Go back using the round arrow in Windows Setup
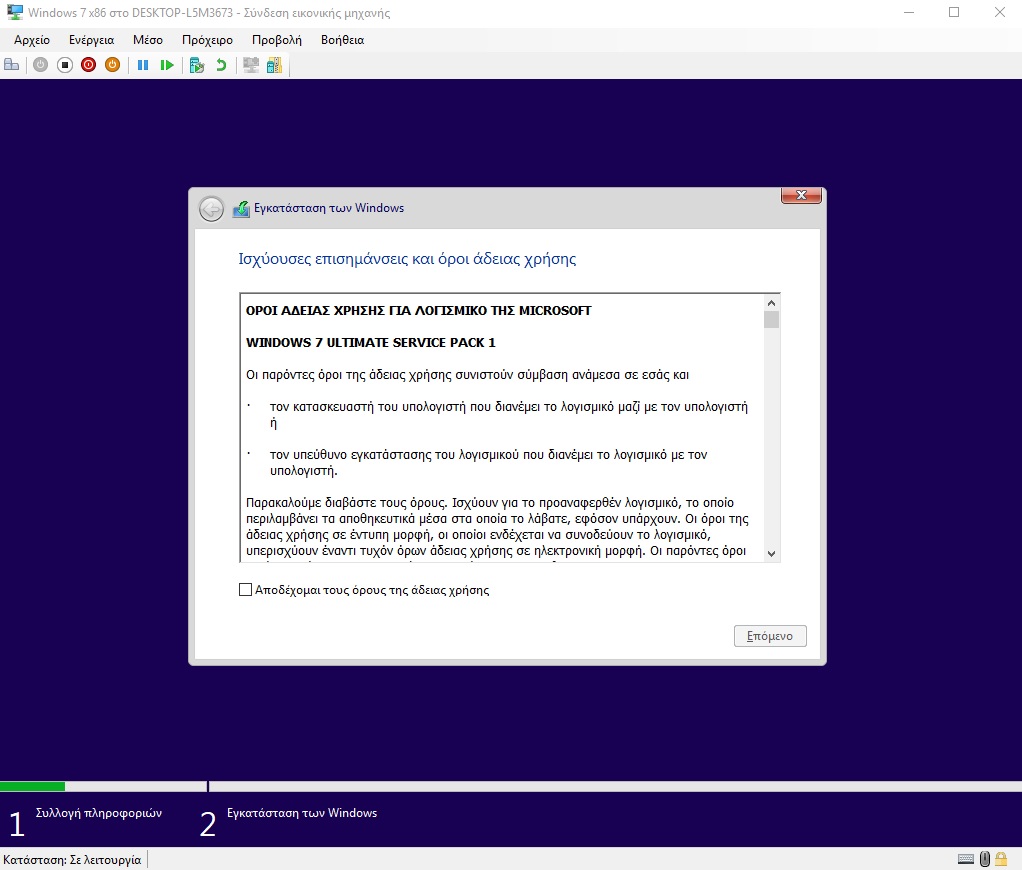The height and width of the screenshot is (870, 1022). pyautogui.click(x=211, y=209)
